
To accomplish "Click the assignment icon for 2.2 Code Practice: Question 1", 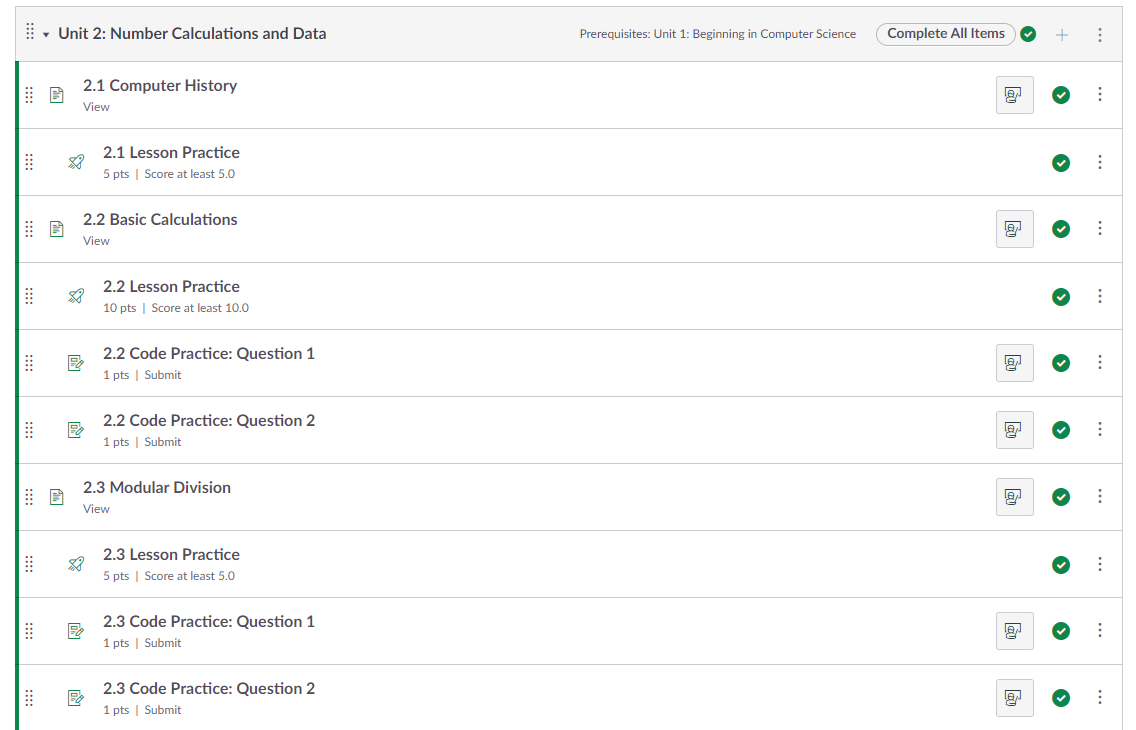I will click(76, 363).
